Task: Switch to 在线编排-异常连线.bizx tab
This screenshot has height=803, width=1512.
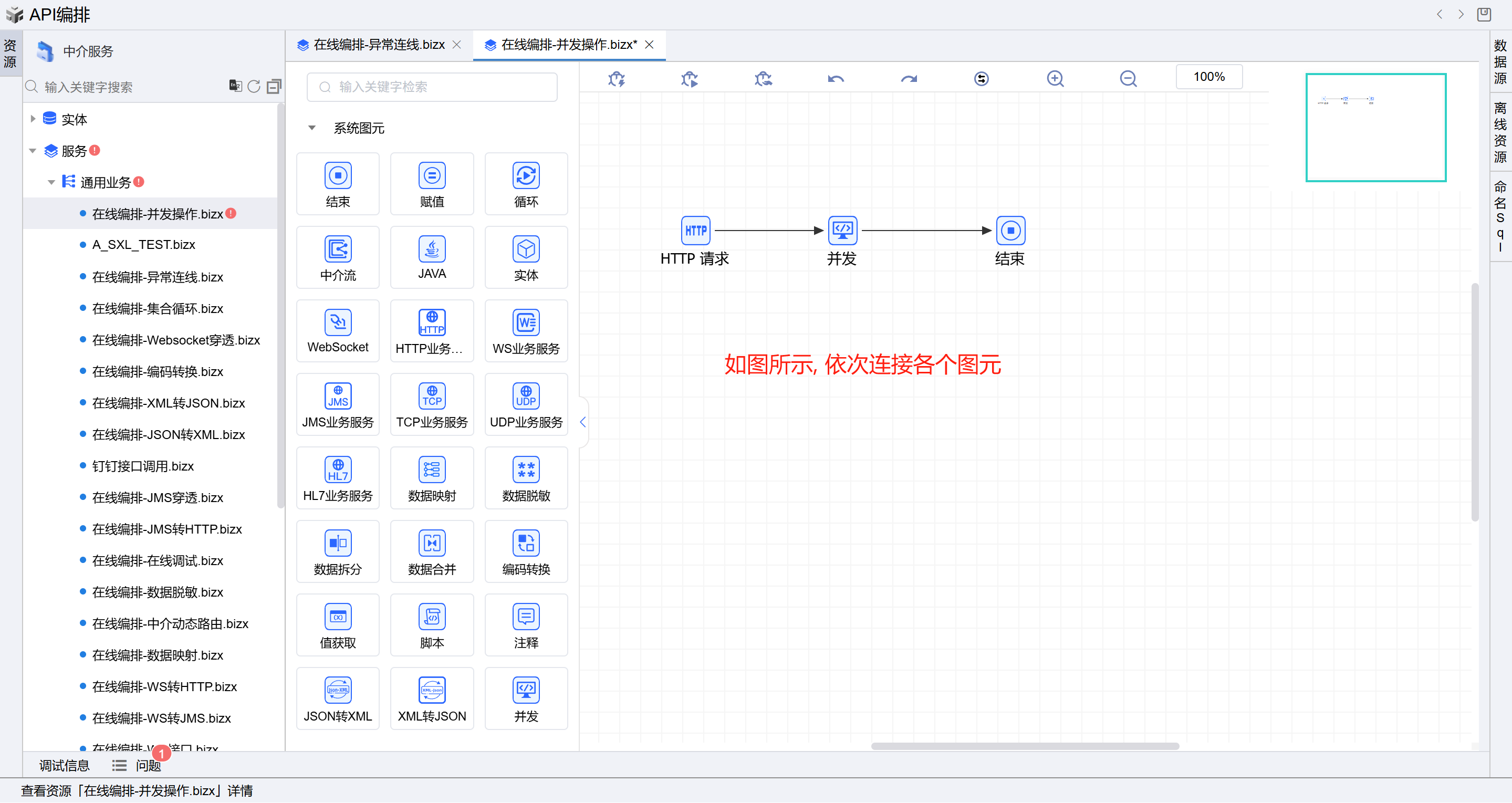Action: click(x=379, y=45)
